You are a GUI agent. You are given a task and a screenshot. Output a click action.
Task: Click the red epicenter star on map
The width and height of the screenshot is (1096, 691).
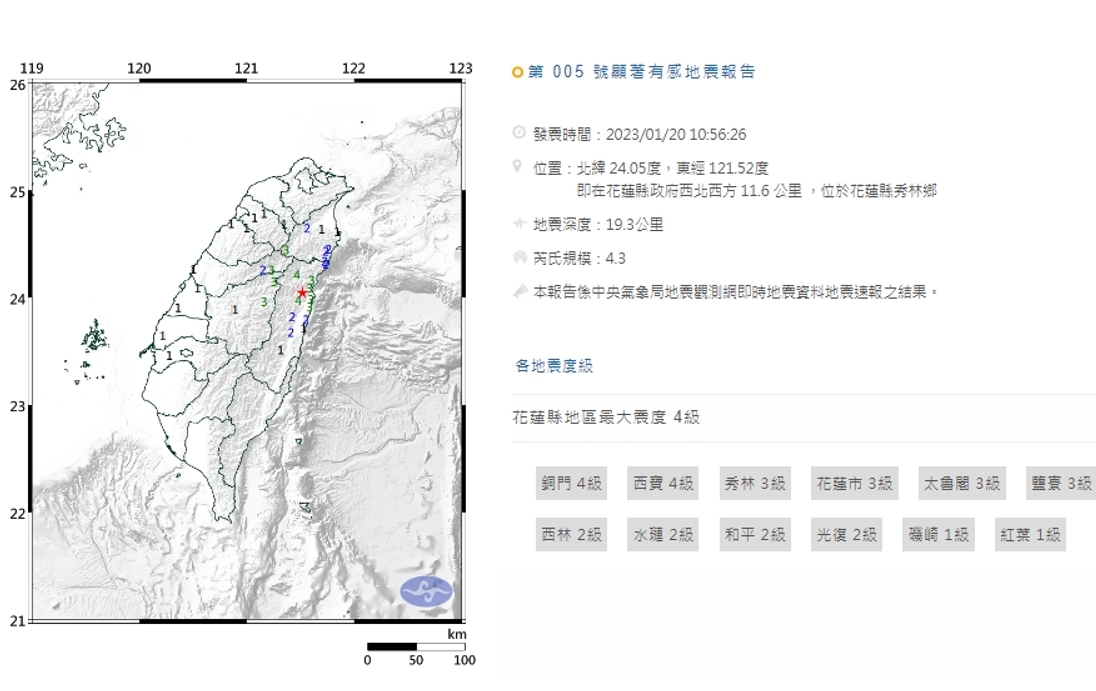pos(302,292)
